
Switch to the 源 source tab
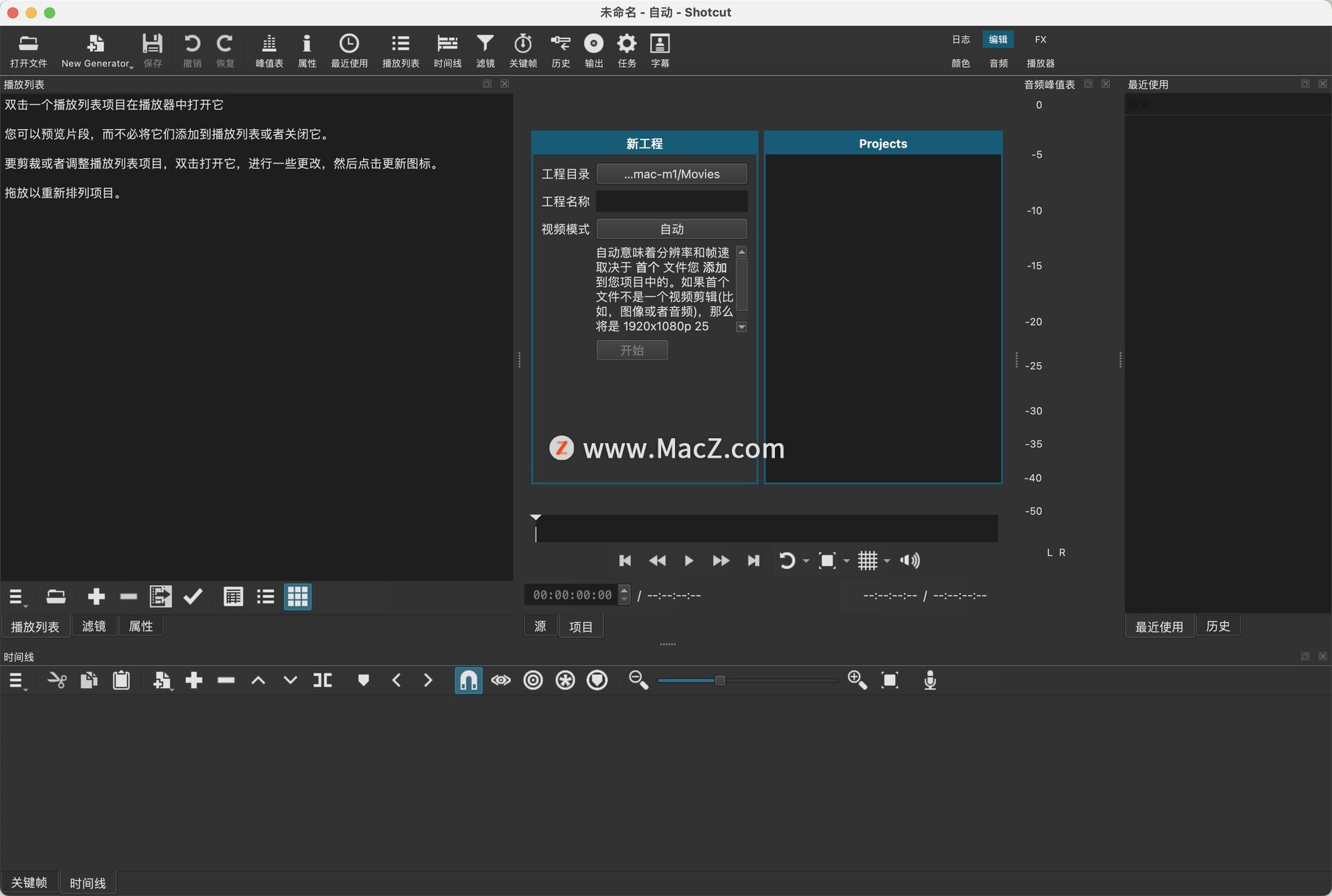540,627
